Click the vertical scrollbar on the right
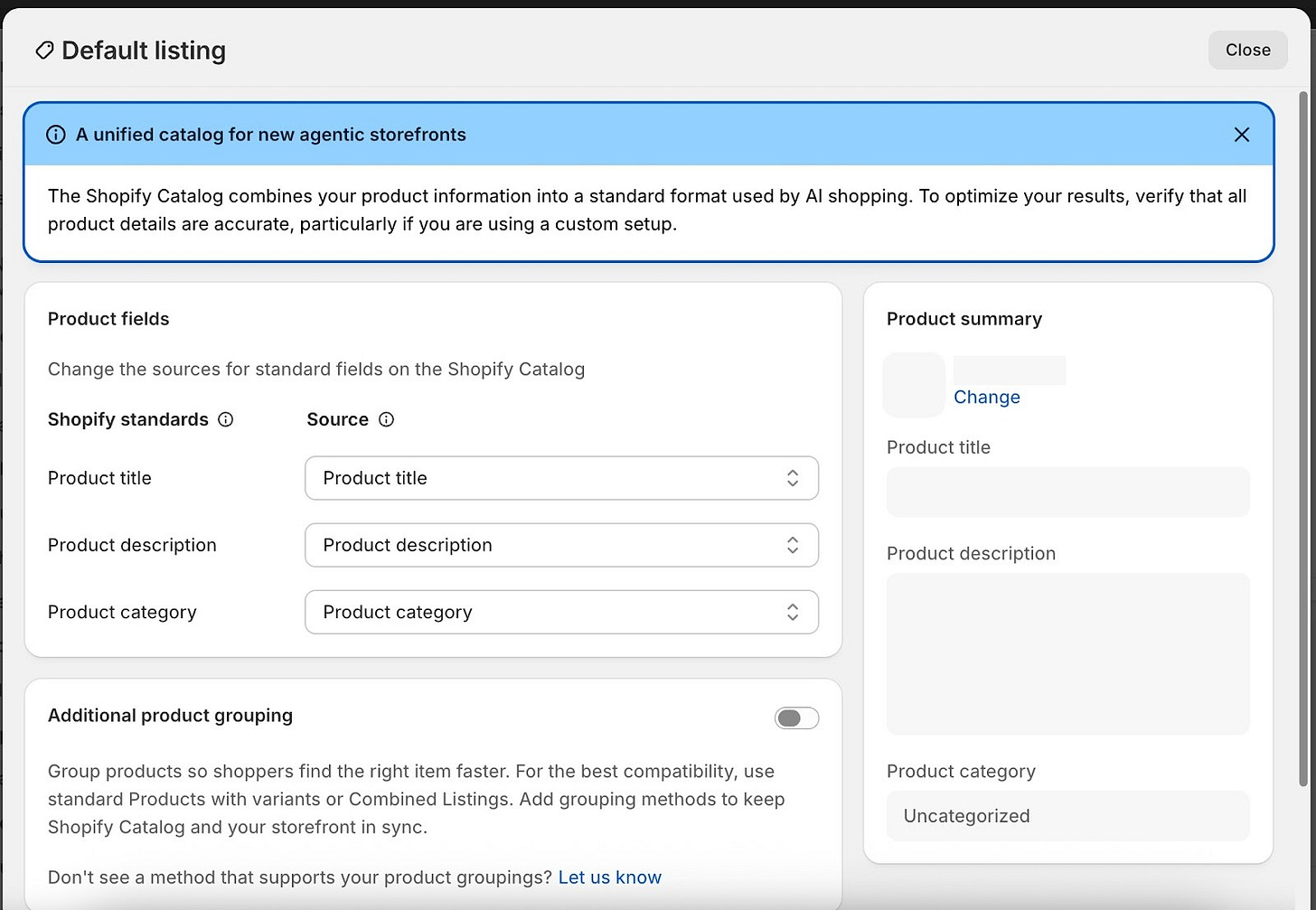Screen dimensions: 1316x910 (1302, 438)
